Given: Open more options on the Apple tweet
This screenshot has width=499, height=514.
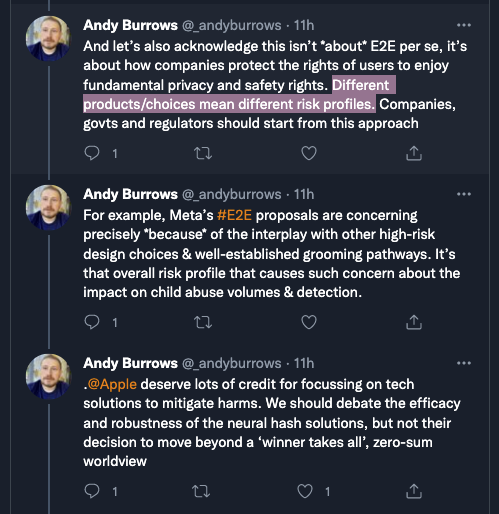Looking at the screenshot, I should (x=464, y=363).
